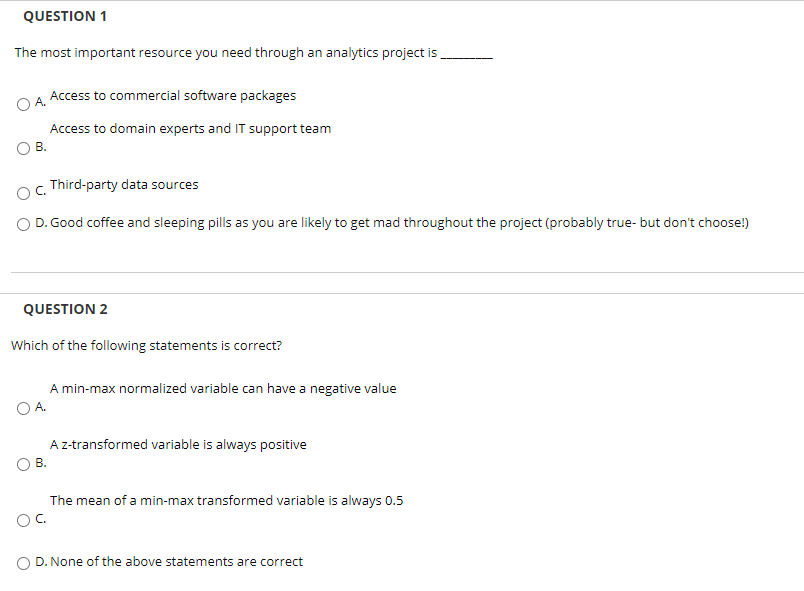The height and width of the screenshot is (591, 804).
Task: Click the answer text Third-party data sources
Action: (124, 184)
